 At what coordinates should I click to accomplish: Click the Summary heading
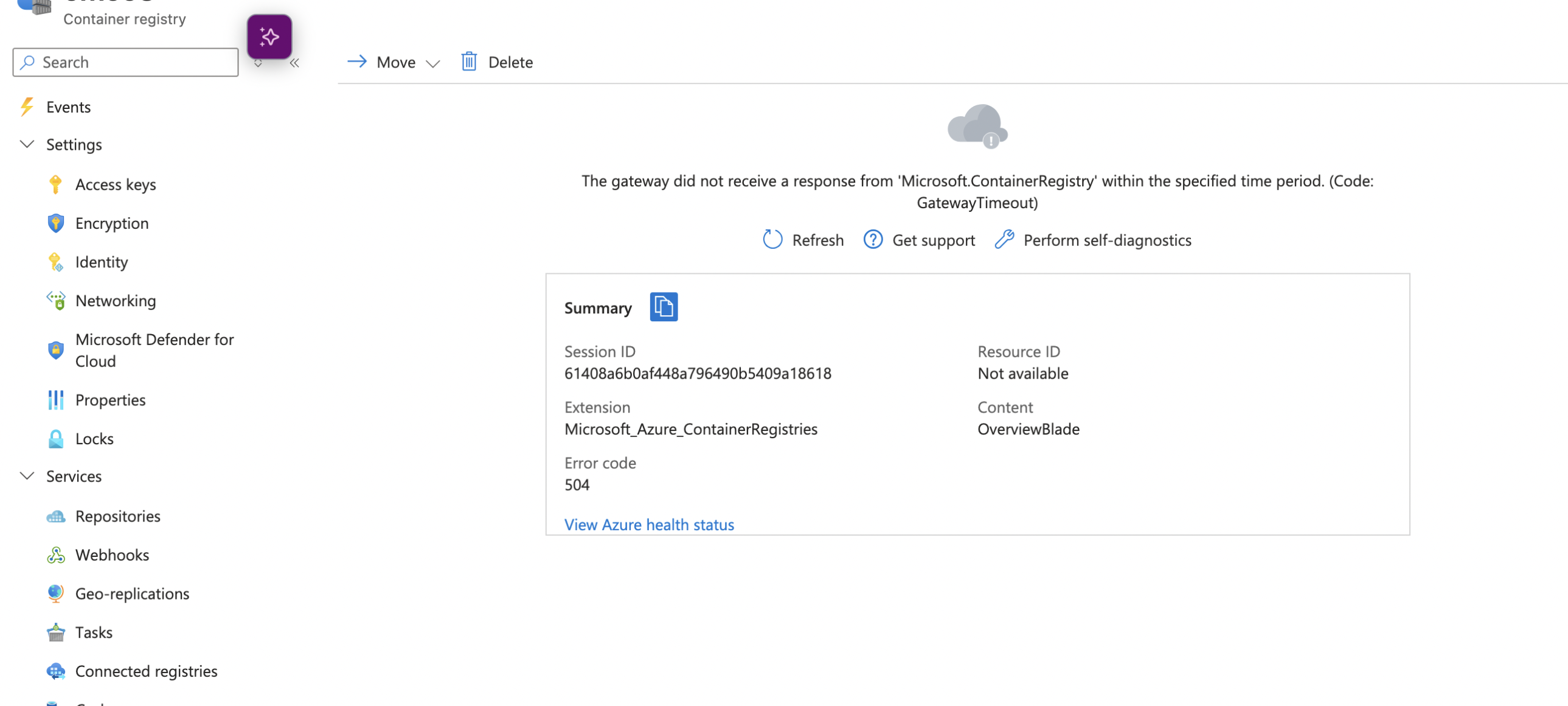(598, 308)
